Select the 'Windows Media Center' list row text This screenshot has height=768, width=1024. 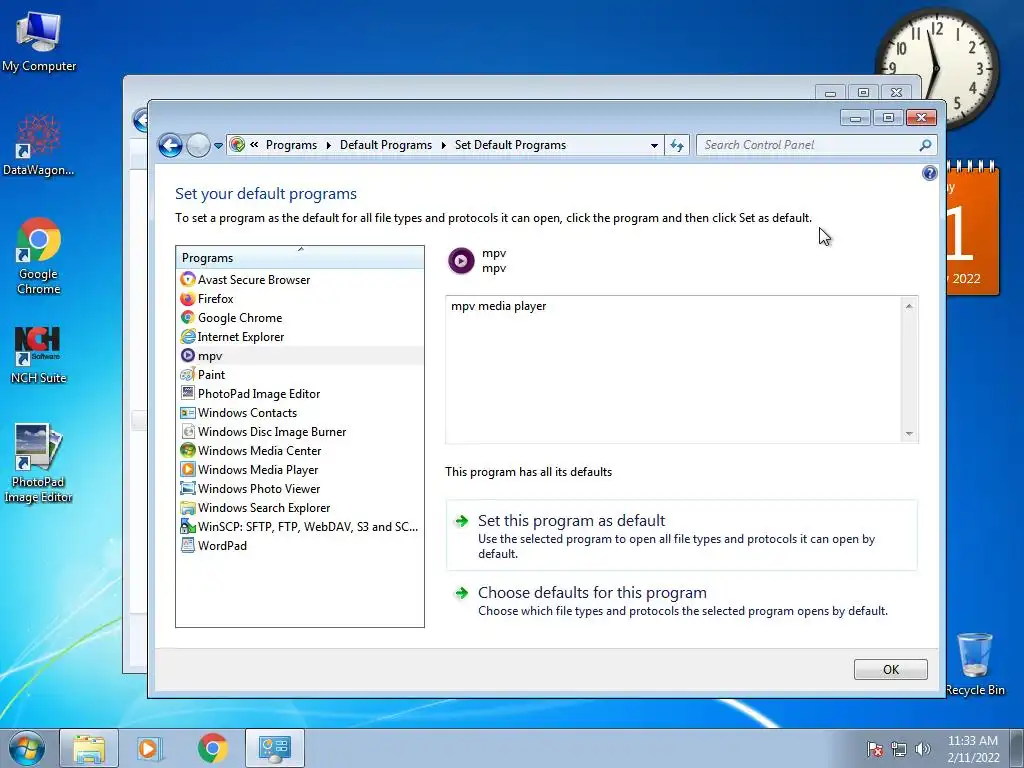(x=259, y=451)
